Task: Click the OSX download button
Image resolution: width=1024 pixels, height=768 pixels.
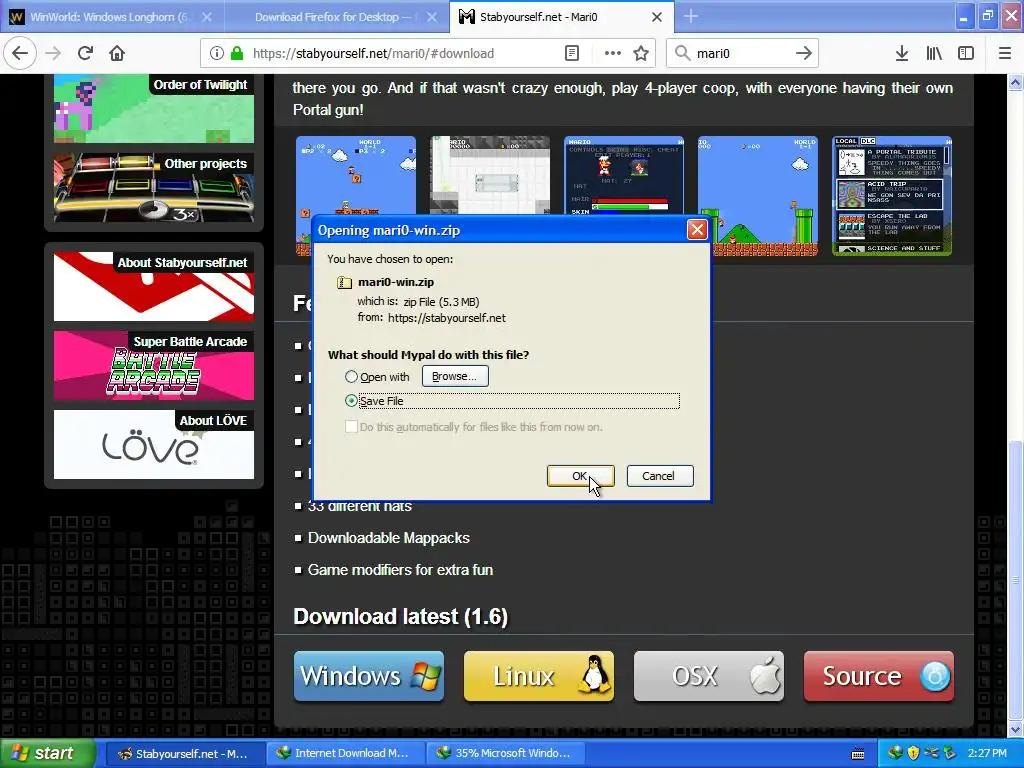Action: (709, 676)
